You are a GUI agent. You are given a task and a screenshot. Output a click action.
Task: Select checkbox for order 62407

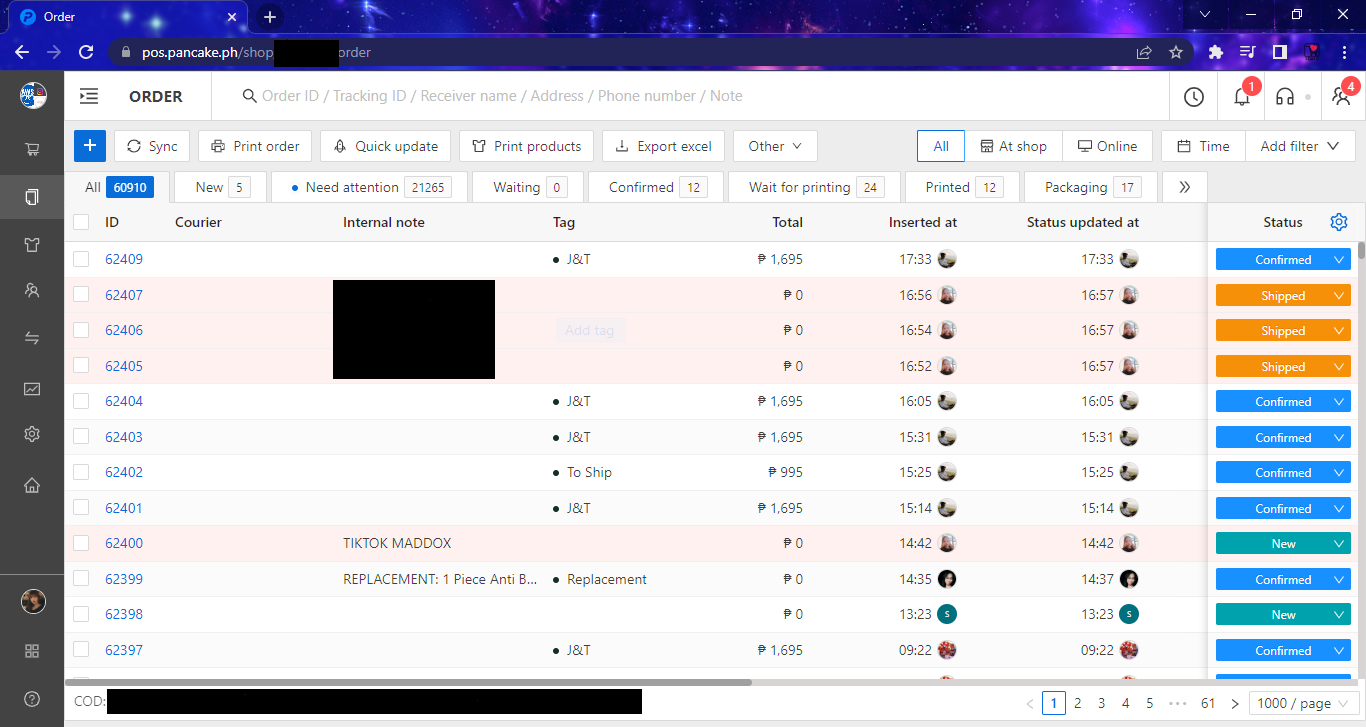click(81, 295)
